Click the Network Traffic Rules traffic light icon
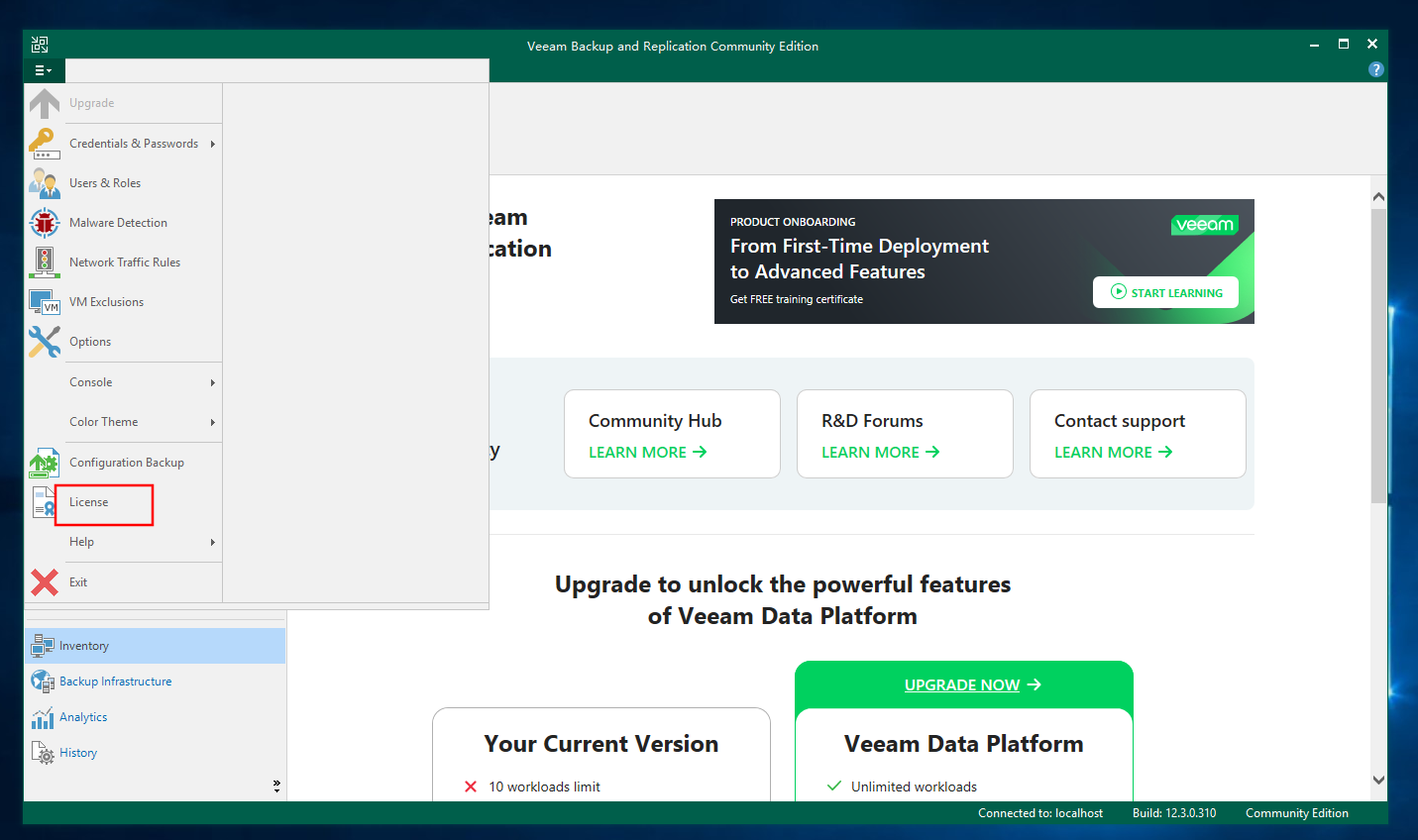This screenshot has width=1418, height=840. click(45, 262)
